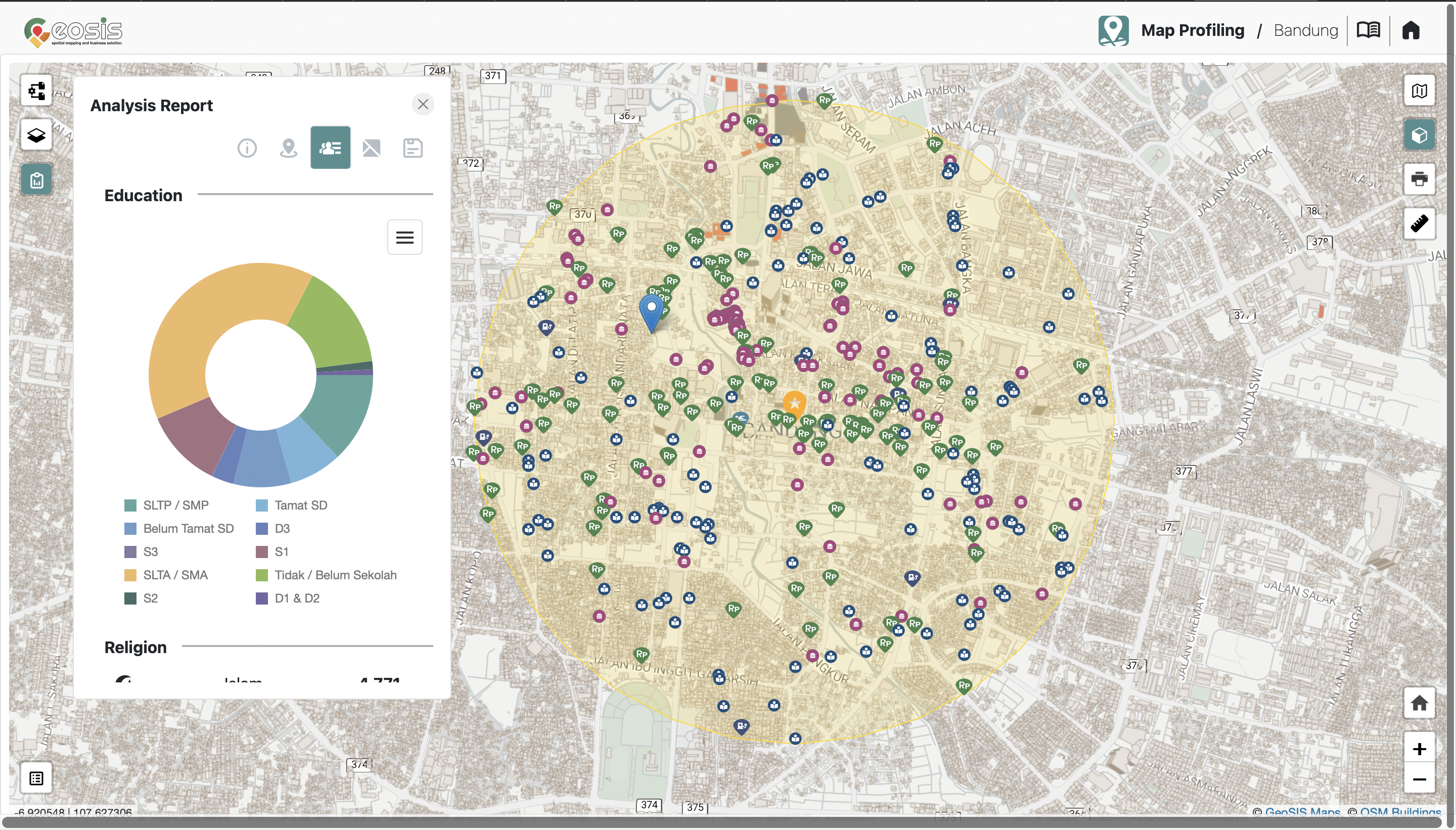Go to home via header house icon

click(x=1411, y=30)
